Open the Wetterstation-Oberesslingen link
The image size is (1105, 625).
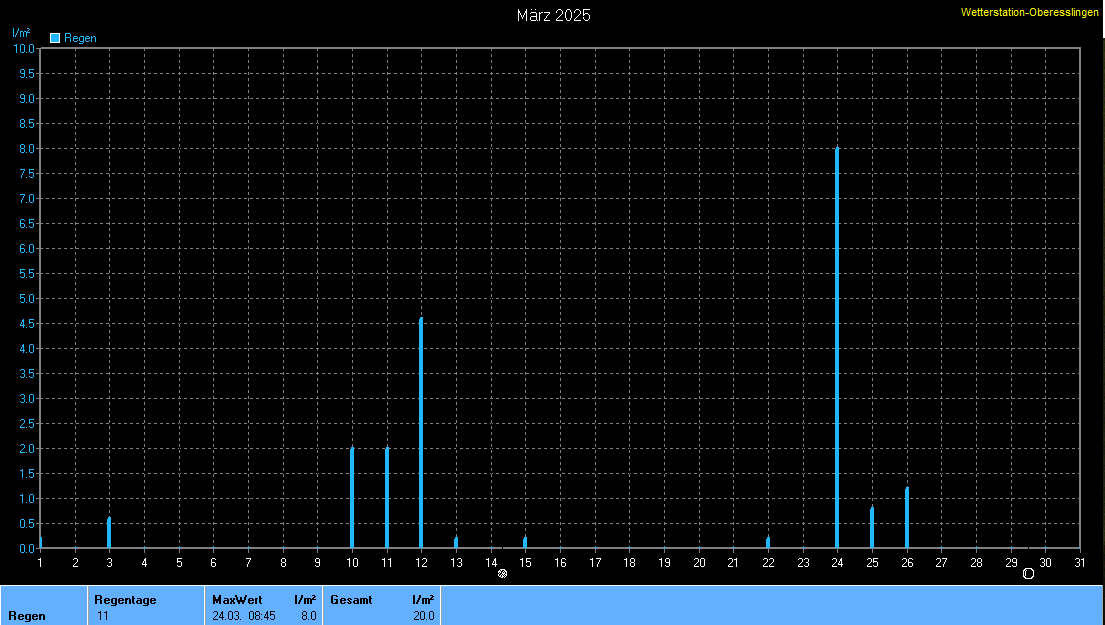coord(1029,12)
